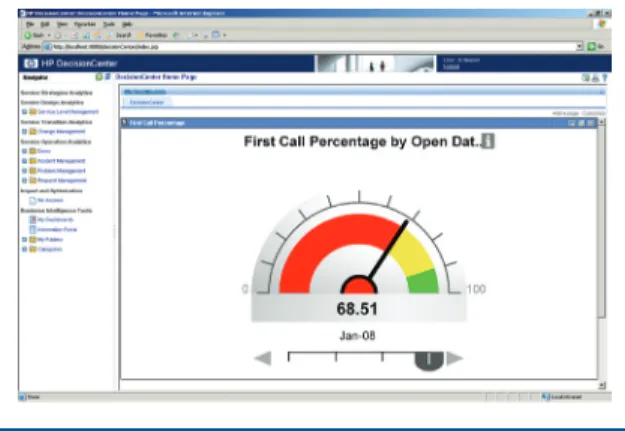625x431 pixels.
Task: Click the browser Back button
Action: click(34, 35)
